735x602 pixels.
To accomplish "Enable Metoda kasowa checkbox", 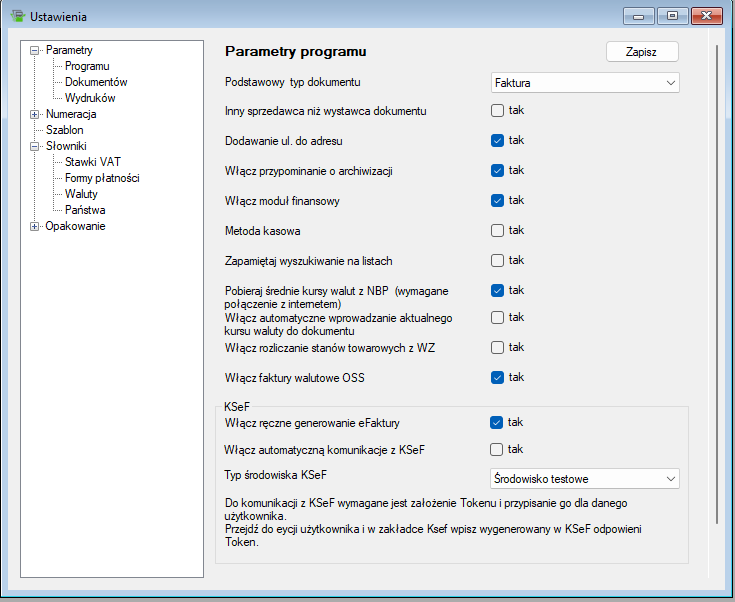I will 497,230.
